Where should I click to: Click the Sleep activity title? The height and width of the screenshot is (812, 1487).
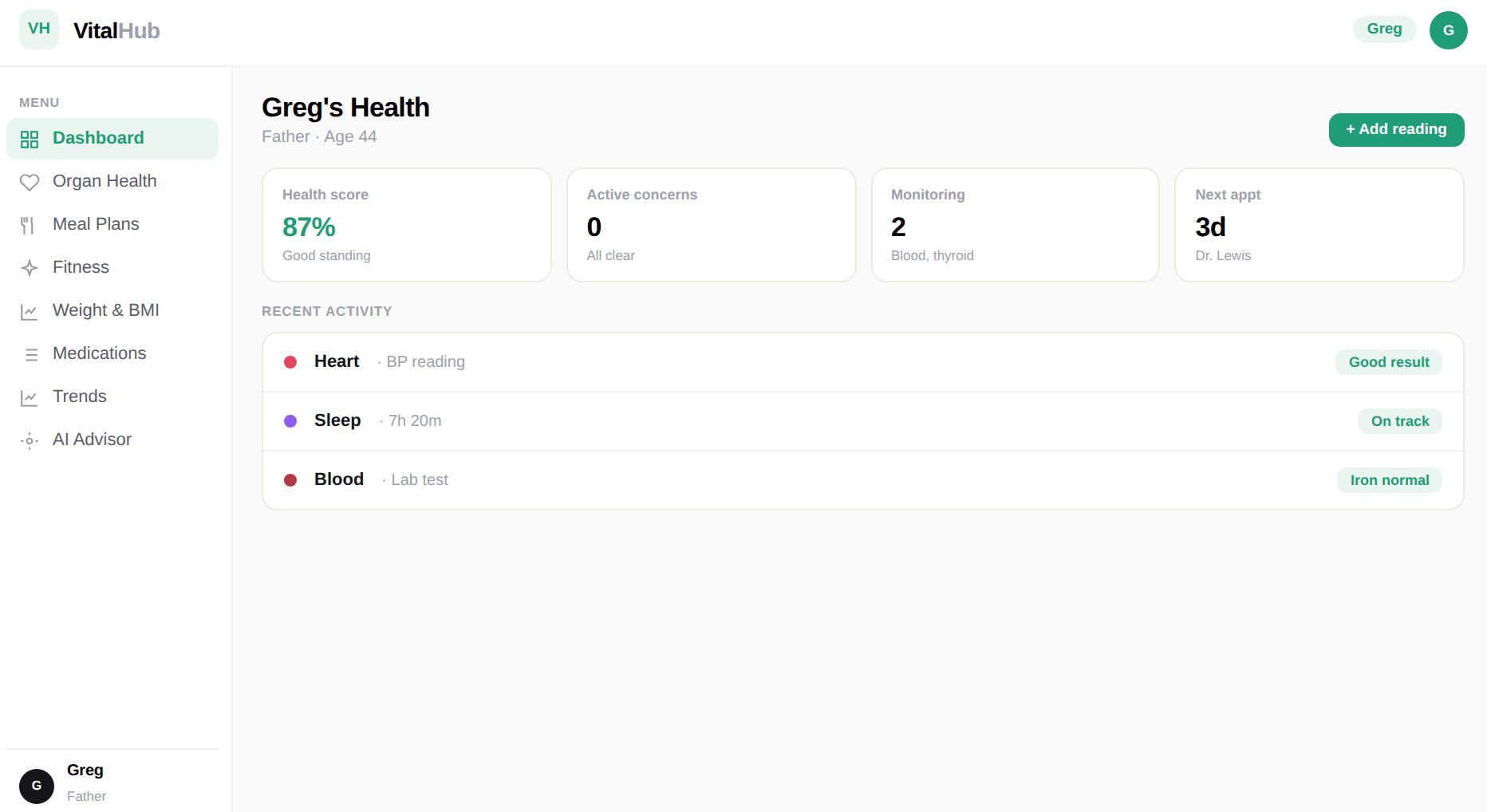[337, 420]
